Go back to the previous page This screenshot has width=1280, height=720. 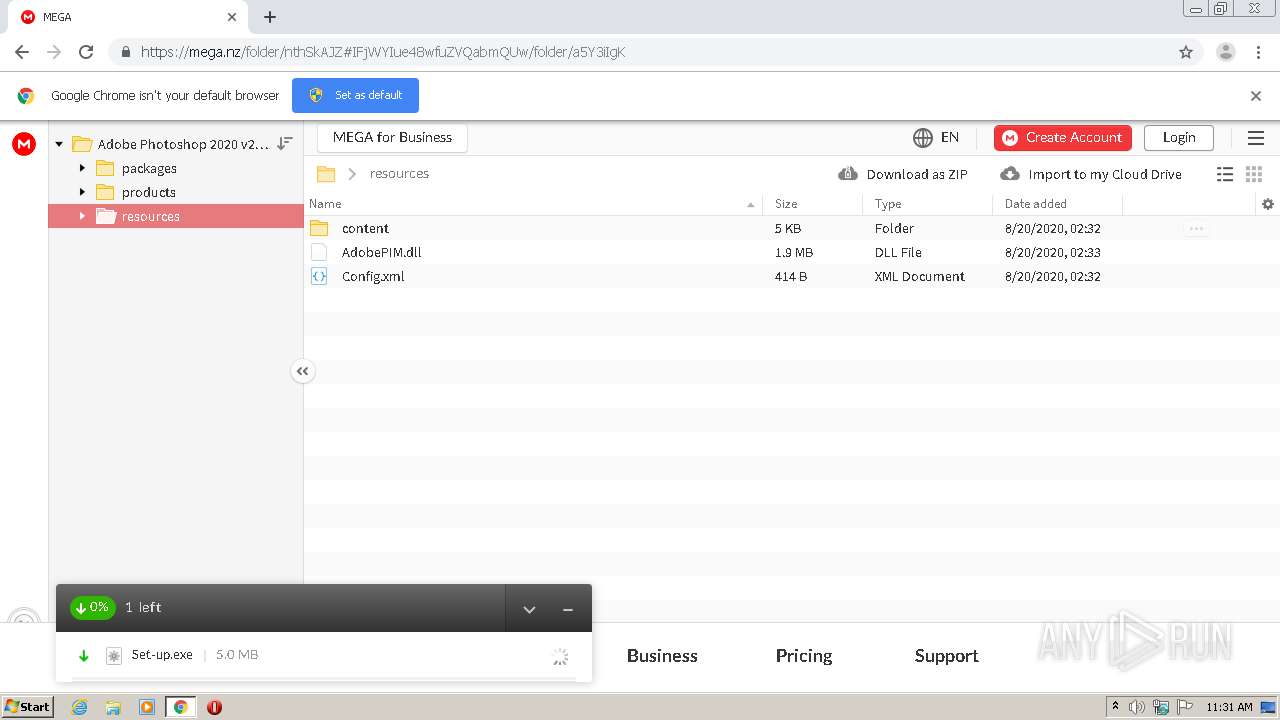click(22, 52)
